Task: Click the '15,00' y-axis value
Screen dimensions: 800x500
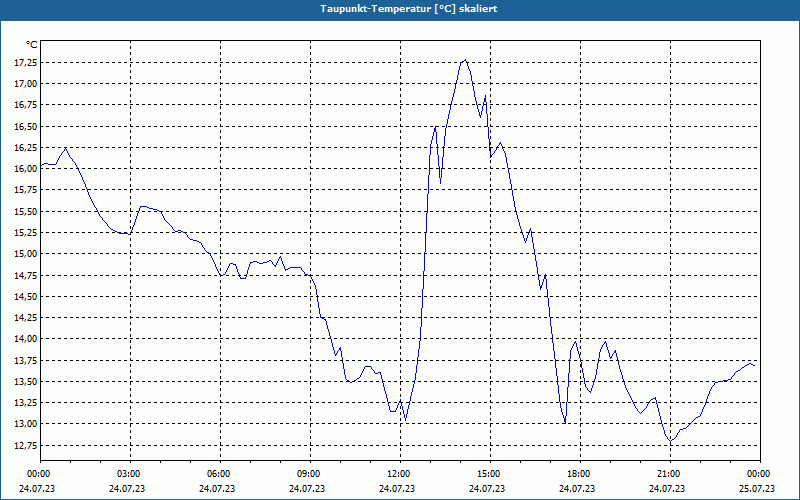Action: coord(28,254)
